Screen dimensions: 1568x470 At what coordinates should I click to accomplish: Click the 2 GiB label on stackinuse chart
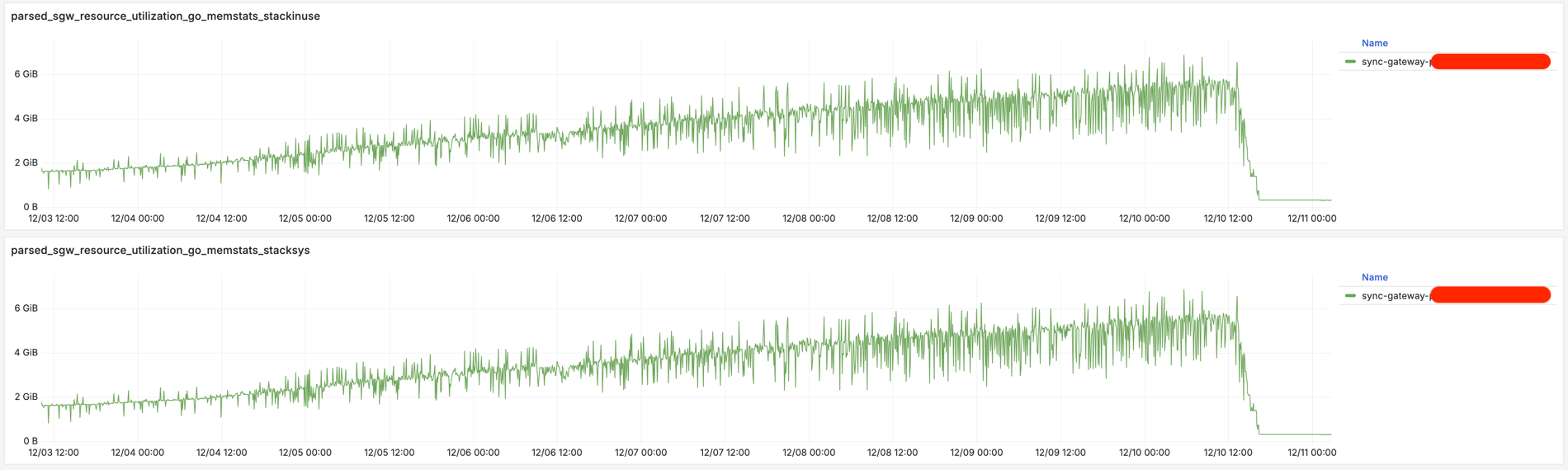coord(26,162)
